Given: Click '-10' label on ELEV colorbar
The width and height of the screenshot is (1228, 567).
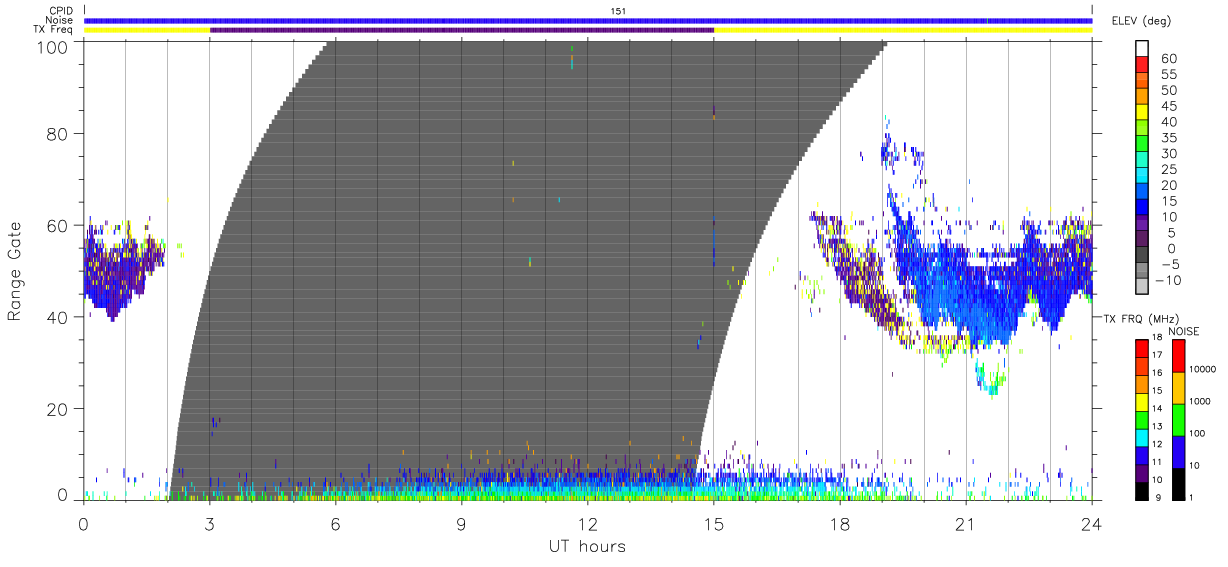Looking at the screenshot, I should (1167, 280).
